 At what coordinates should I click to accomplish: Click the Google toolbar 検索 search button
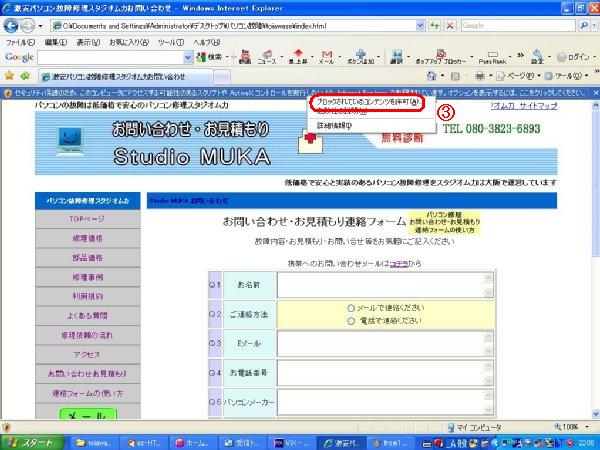(210, 57)
